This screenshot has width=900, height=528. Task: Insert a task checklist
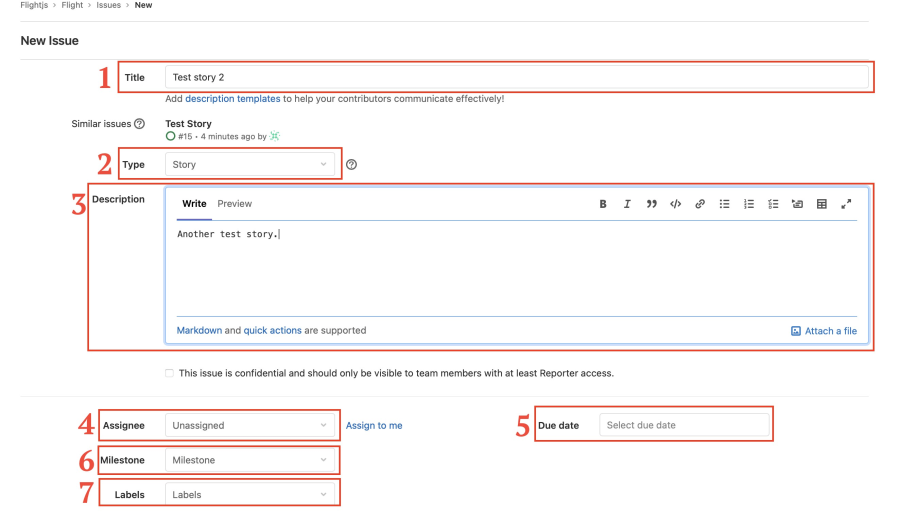pyautogui.click(x=773, y=204)
